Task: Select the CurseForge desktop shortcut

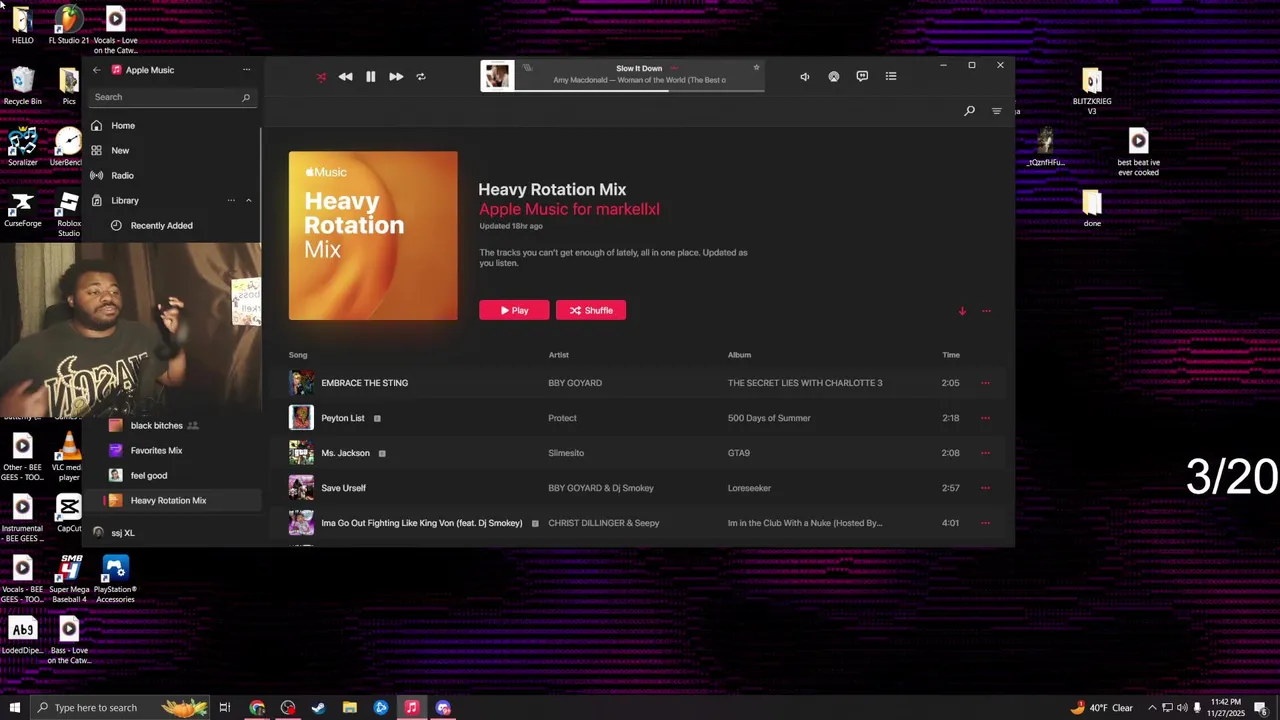Action: point(22,210)
